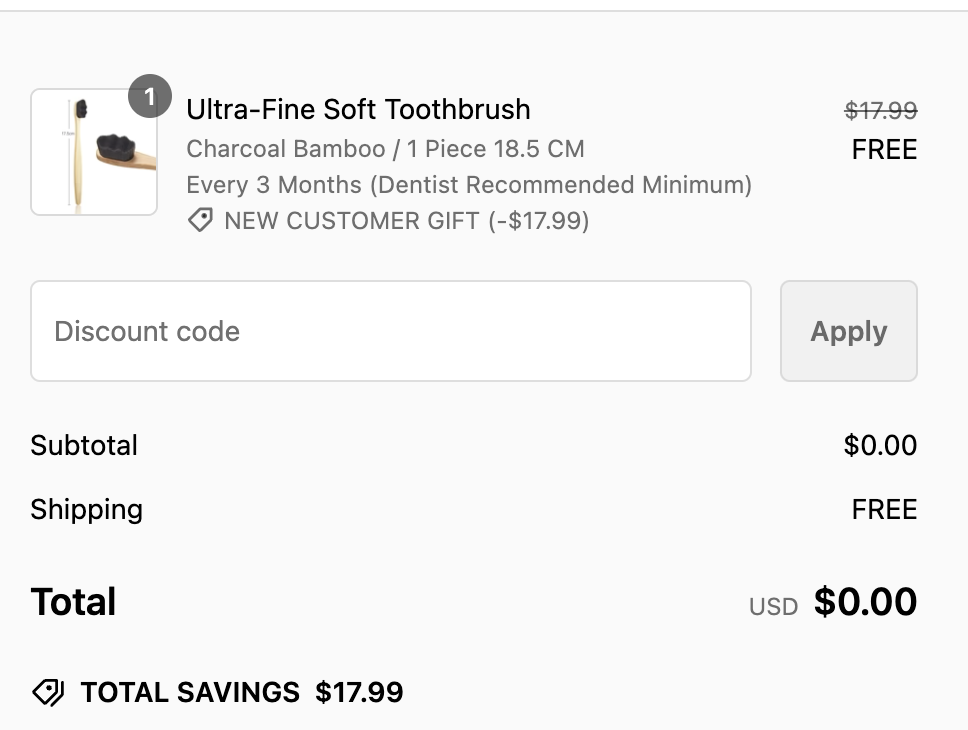This screenshot has width=968, height=730.
Task: Click the FREE price beside the toothbrush
Action: click(884, 150)
